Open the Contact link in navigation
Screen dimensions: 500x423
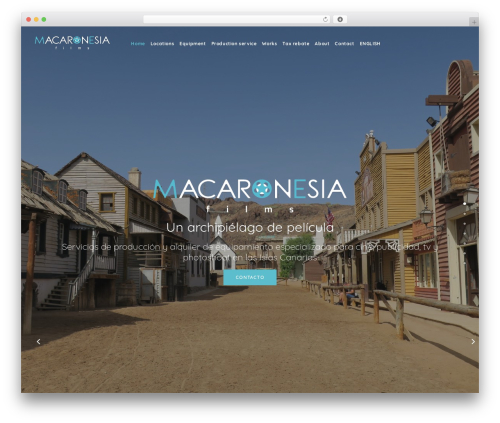[344, 44]
